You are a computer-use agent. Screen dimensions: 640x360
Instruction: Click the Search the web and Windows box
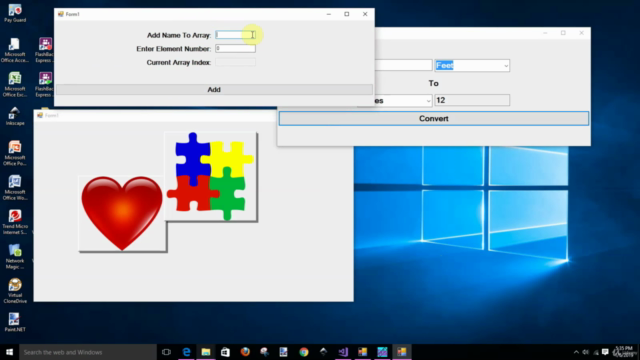click(x=88, y=352)
